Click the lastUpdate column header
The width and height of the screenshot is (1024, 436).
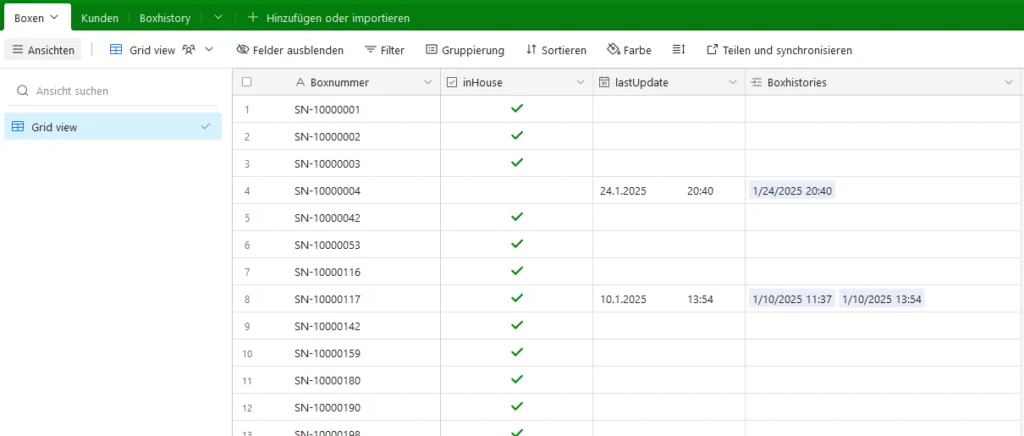click(669, 82)
